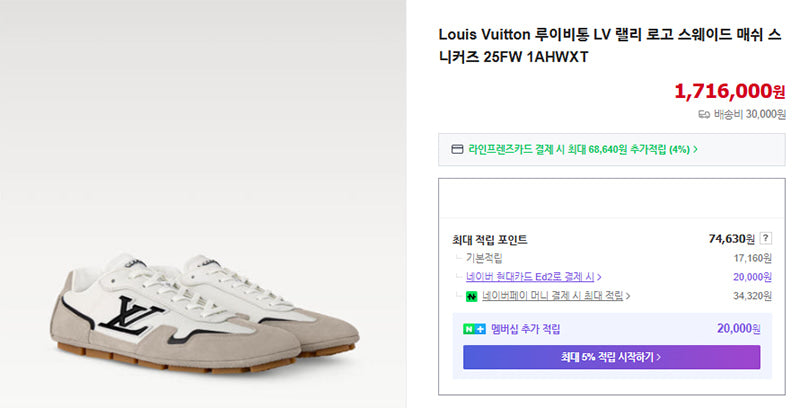Screen dimensions: 800x408
Task: Click the 배송비 30,000원 shipping fee text
Action: (749, 115)
